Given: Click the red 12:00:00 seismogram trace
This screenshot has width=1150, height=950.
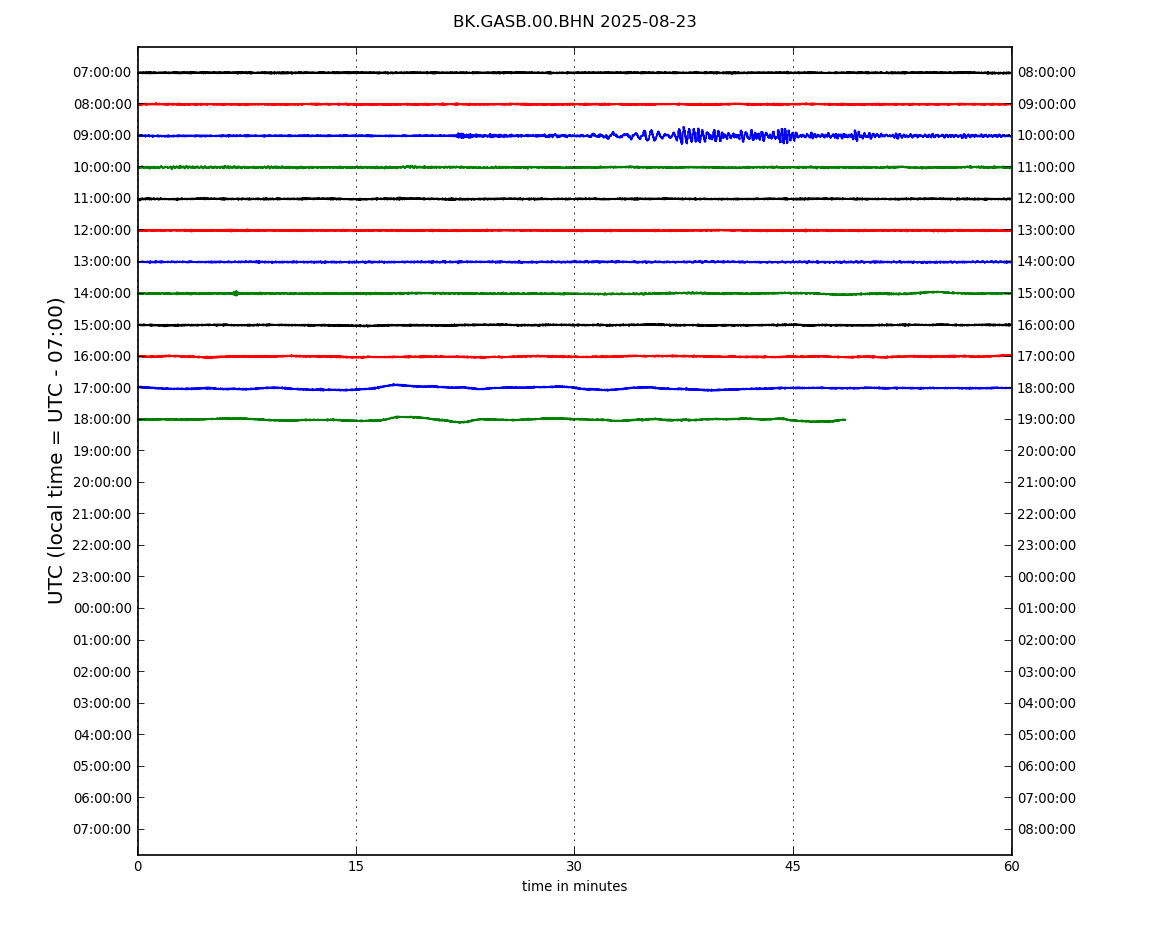Looking at the screenshot, I should (574, 230).
